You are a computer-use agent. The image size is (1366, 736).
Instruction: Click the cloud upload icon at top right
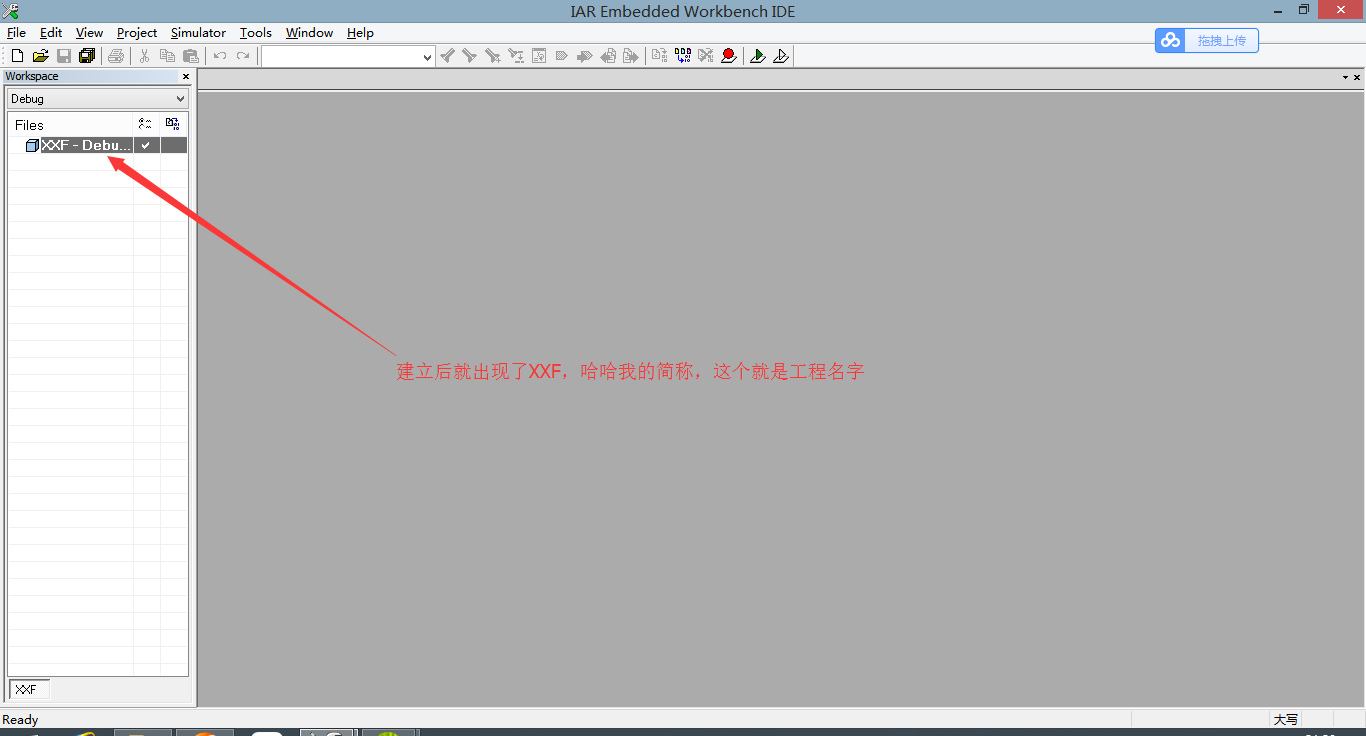click(1171, 40)
